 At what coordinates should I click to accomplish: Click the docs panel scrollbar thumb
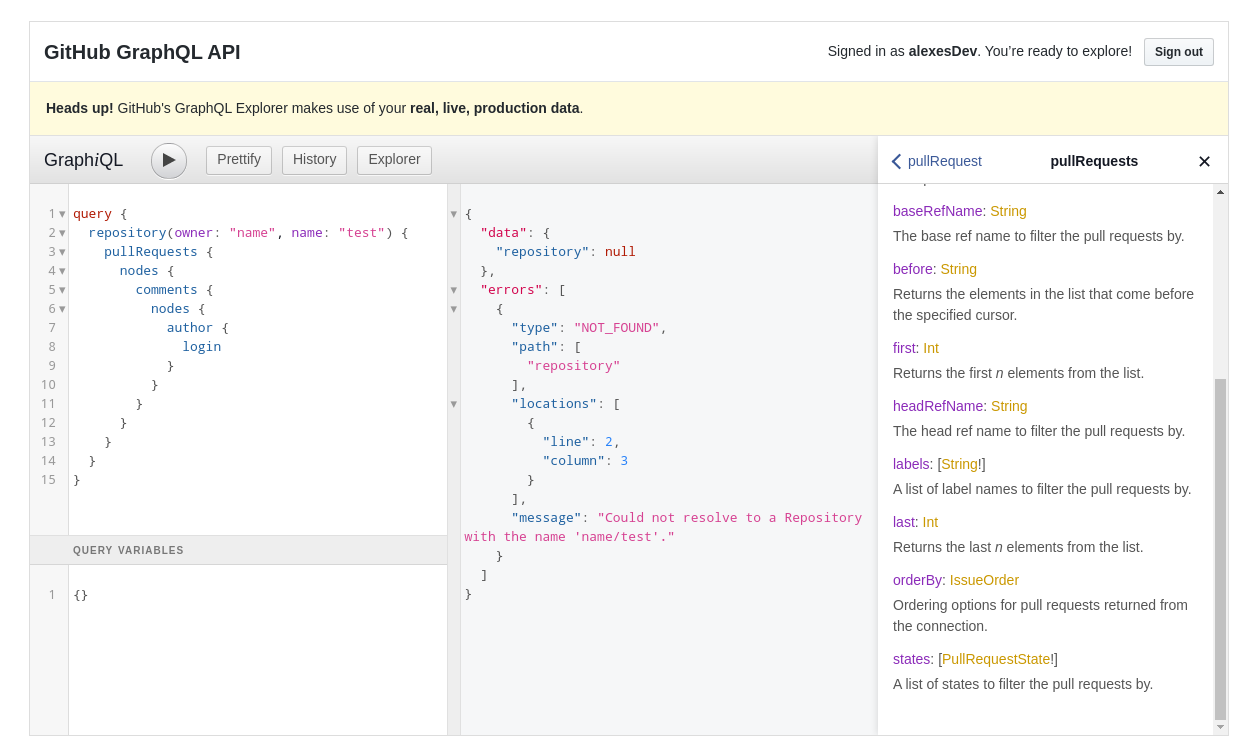(x=1220, y=549)
